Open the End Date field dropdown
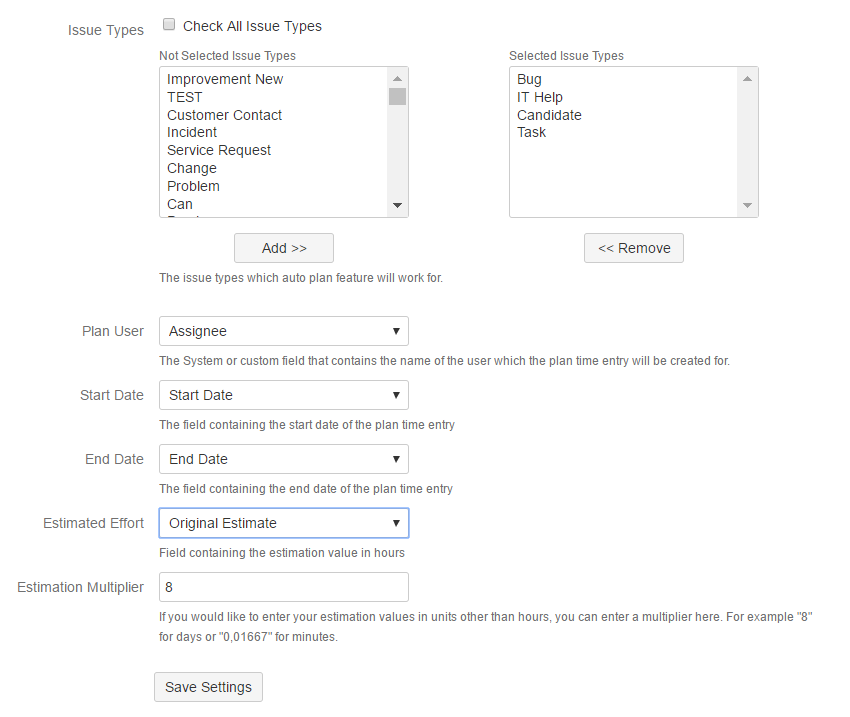The width and height of the screenshot is (850, 717). [x=284, y=459]
